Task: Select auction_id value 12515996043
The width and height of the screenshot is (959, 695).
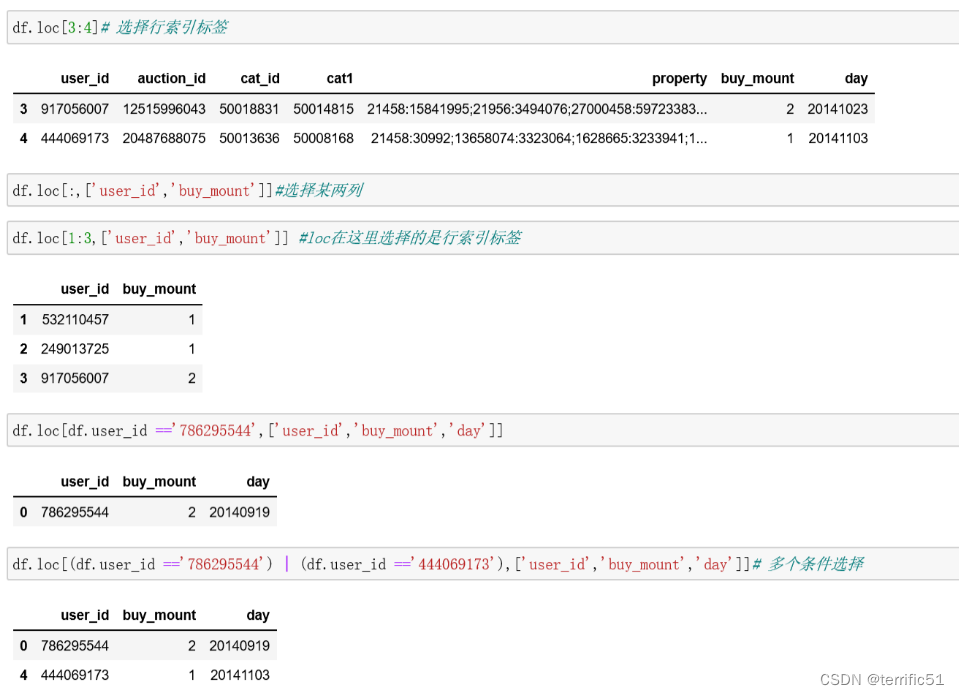Action: [x=164, y=109]
